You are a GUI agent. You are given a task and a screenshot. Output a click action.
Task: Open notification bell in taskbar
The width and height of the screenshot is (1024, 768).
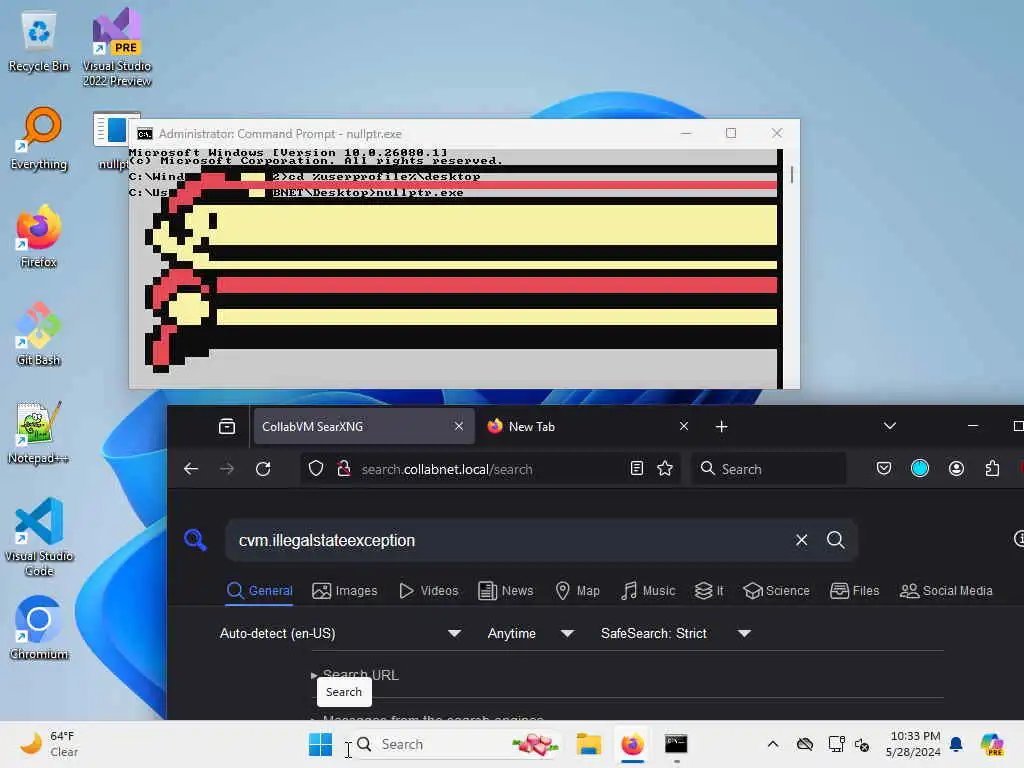[956, 744]
